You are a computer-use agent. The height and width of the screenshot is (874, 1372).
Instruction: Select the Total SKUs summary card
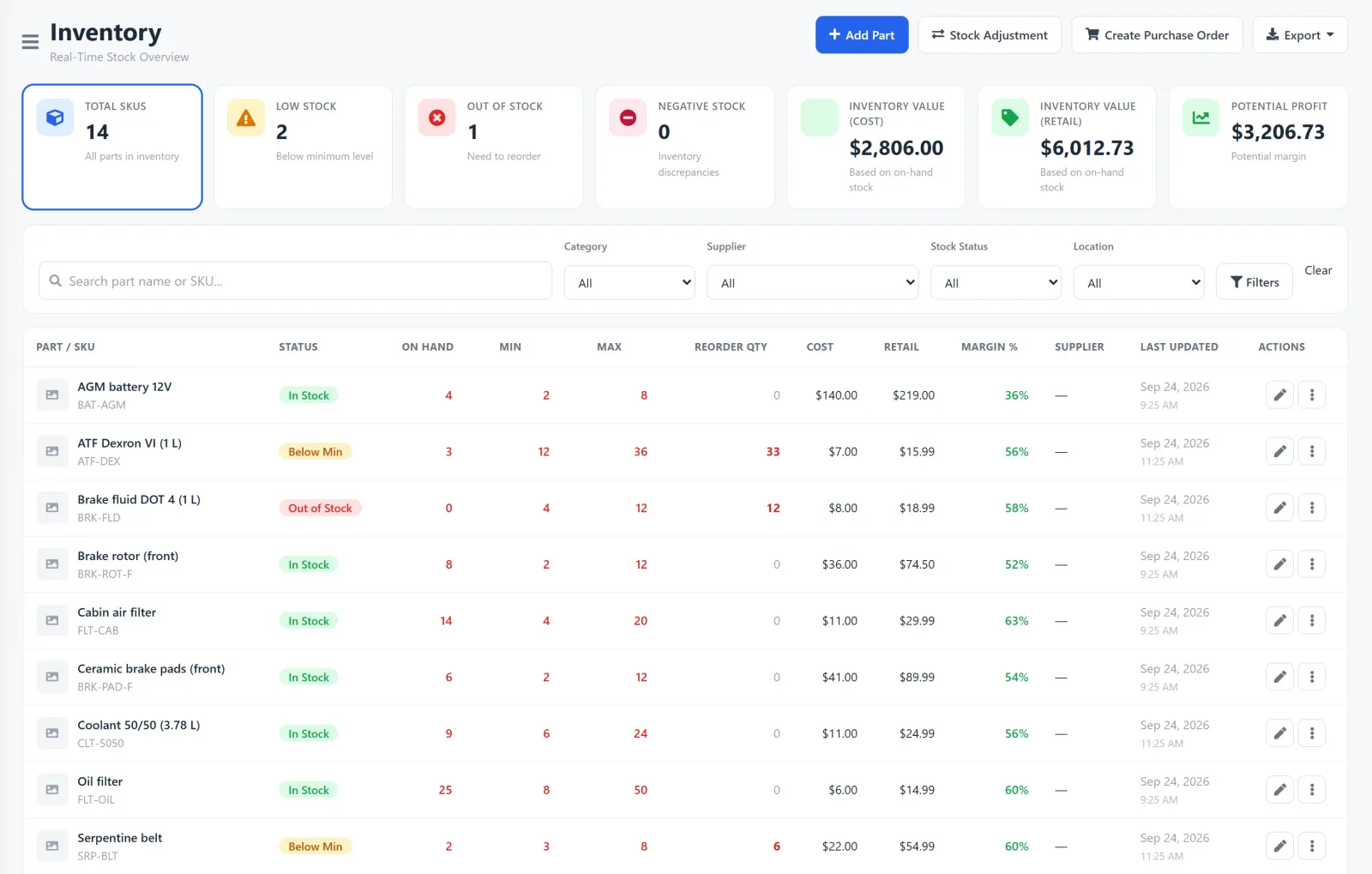(112, 147)
